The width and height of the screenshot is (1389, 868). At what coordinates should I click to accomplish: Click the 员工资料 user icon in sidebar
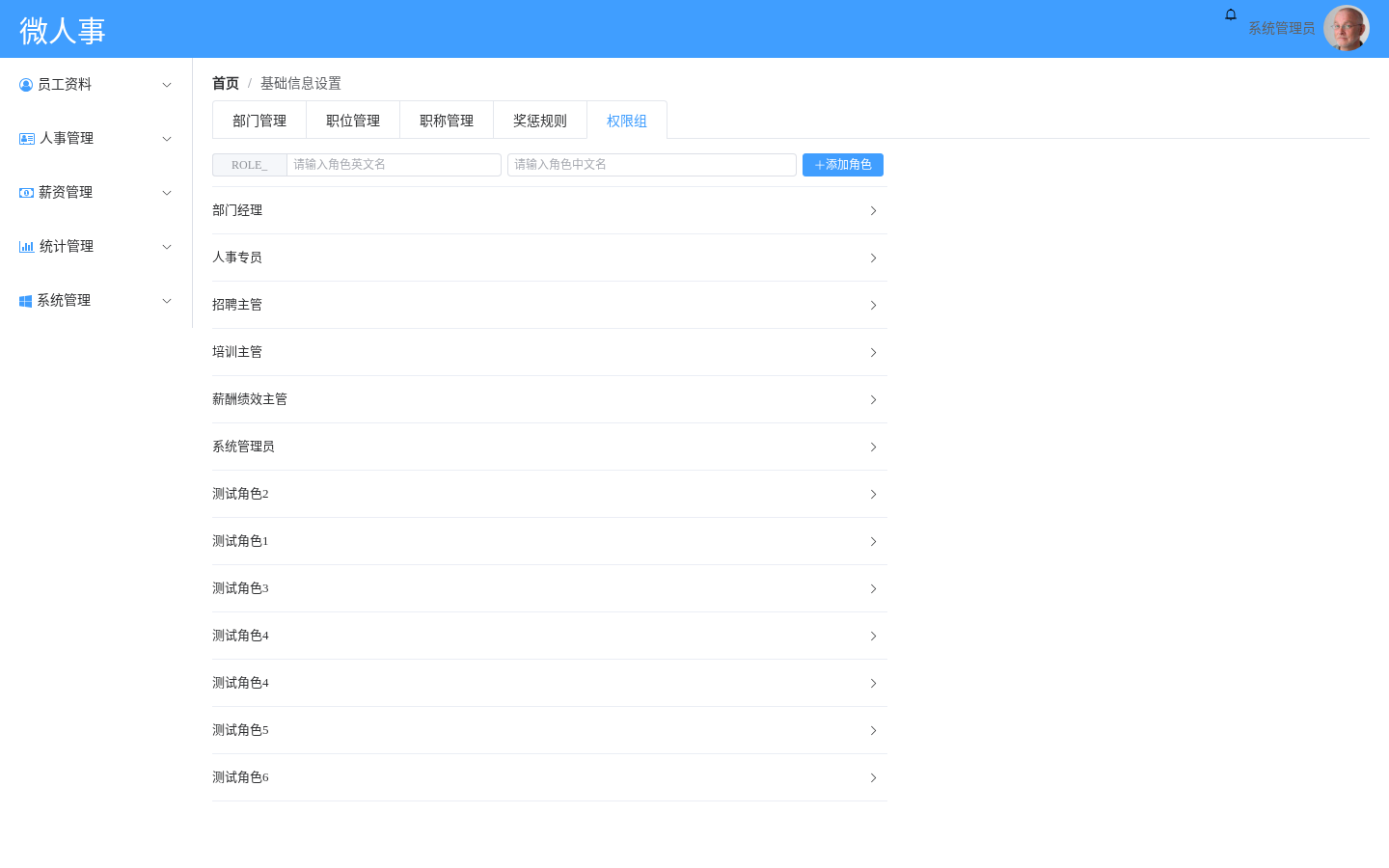(x=26, y=85)
